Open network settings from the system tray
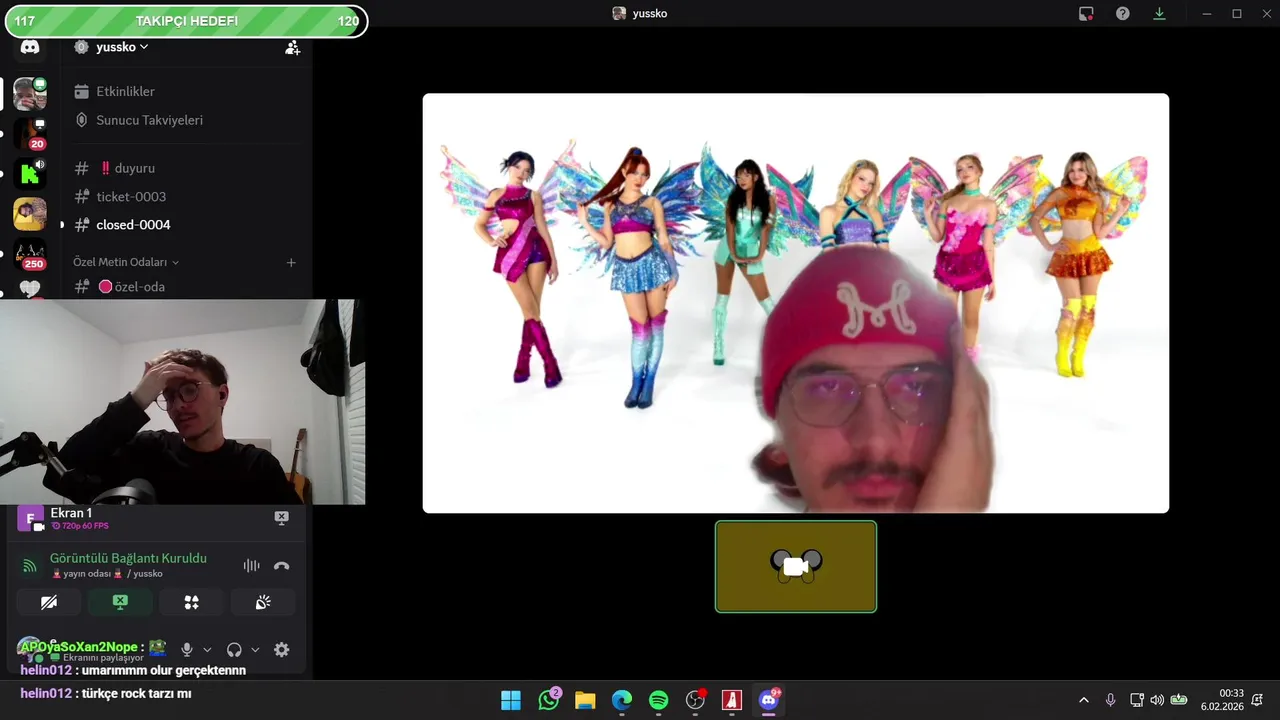1280x720 pixels. pyautogui.click(x=1137, y=700)
